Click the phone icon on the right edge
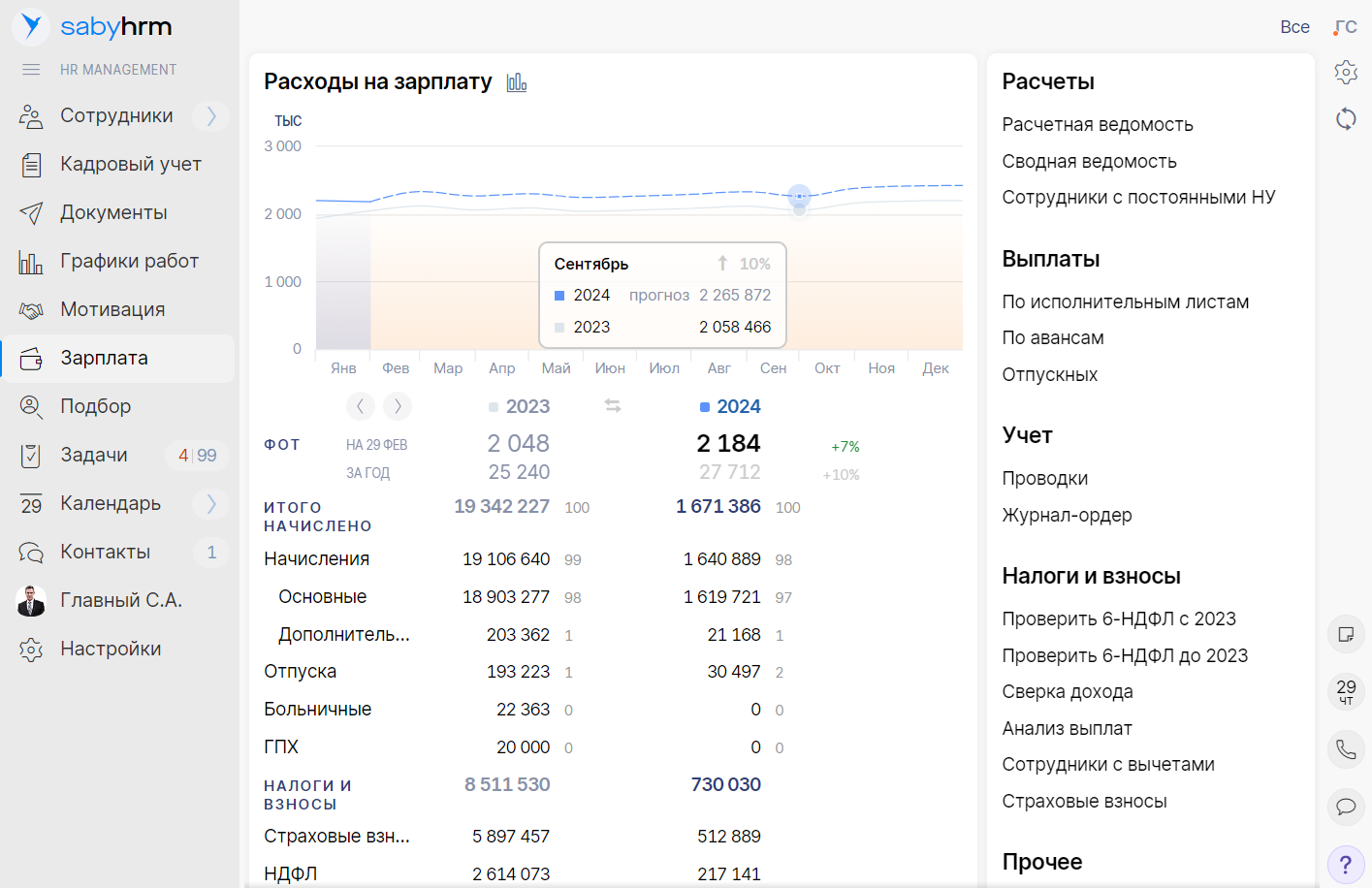Image resolution: width=1372 pixels, height=888 pixels. (x=1346, y=749)
